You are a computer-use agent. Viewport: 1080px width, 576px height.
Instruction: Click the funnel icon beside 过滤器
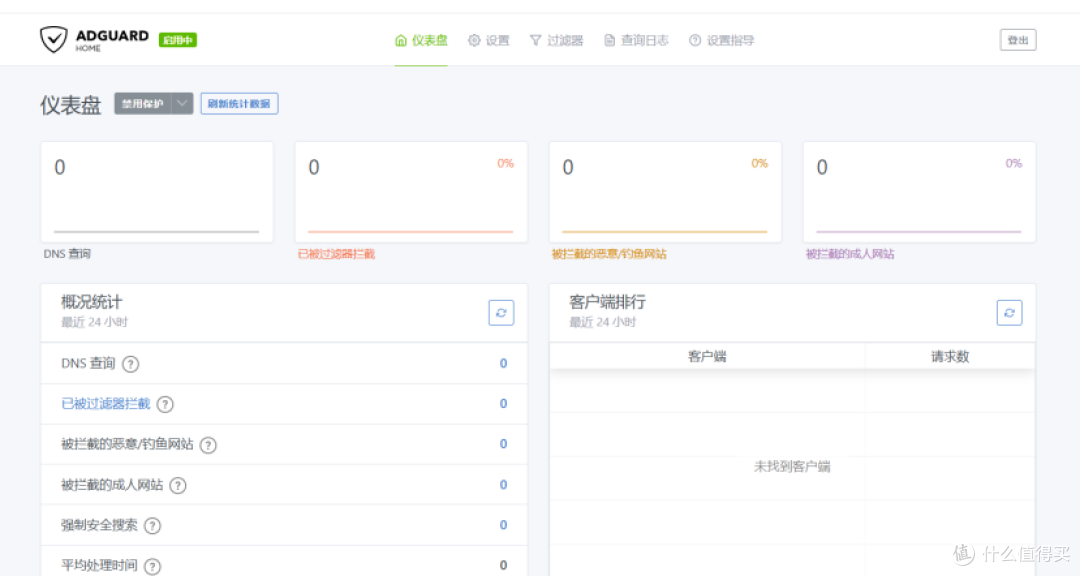click(535, 41)
